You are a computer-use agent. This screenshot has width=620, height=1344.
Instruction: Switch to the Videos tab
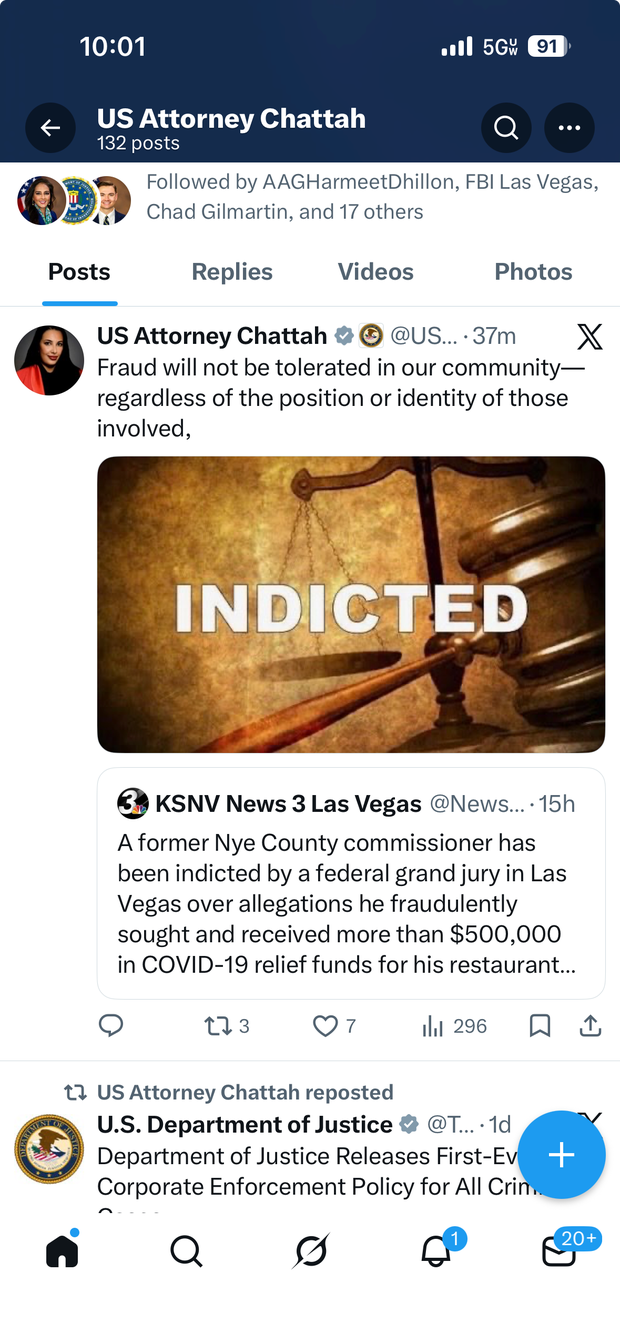coord(375,272)
